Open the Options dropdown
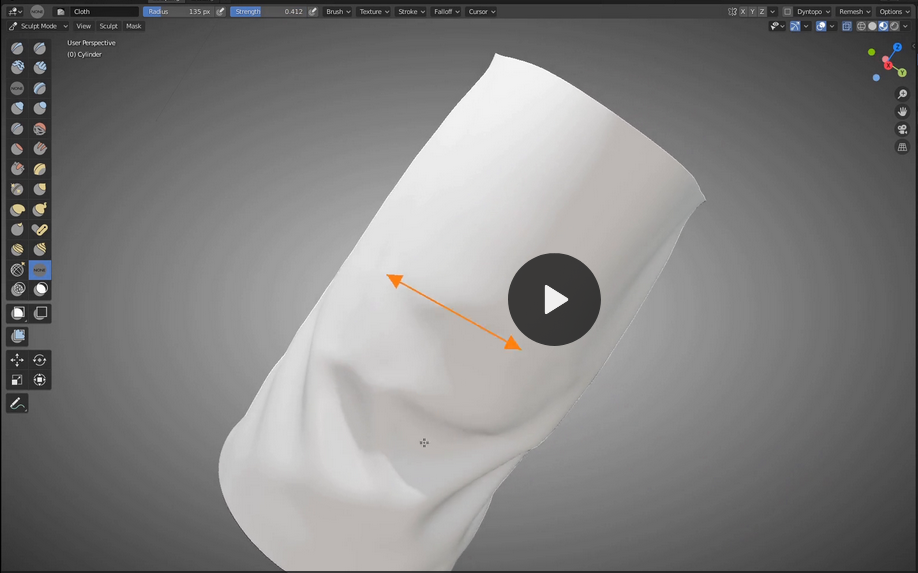Viewport: 918px width, 573px height. pyautogui.click(x=895, y=12)
